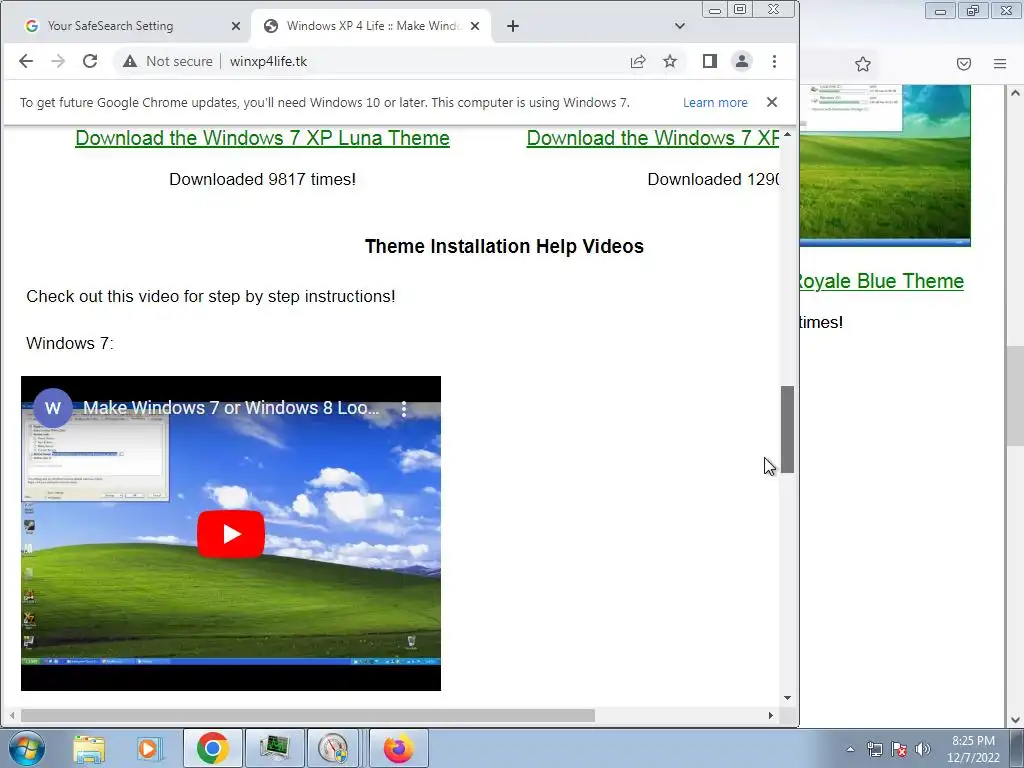The height and width of the screenshot is (768, 1024).
Task: Close the Windows XP 4 Life tab
Action: 475,26
